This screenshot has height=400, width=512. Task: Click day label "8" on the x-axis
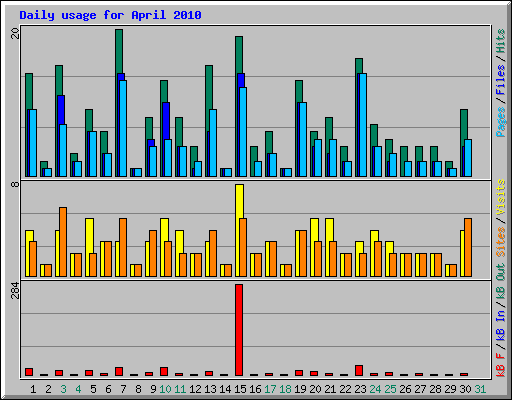[x=138, y=389]
